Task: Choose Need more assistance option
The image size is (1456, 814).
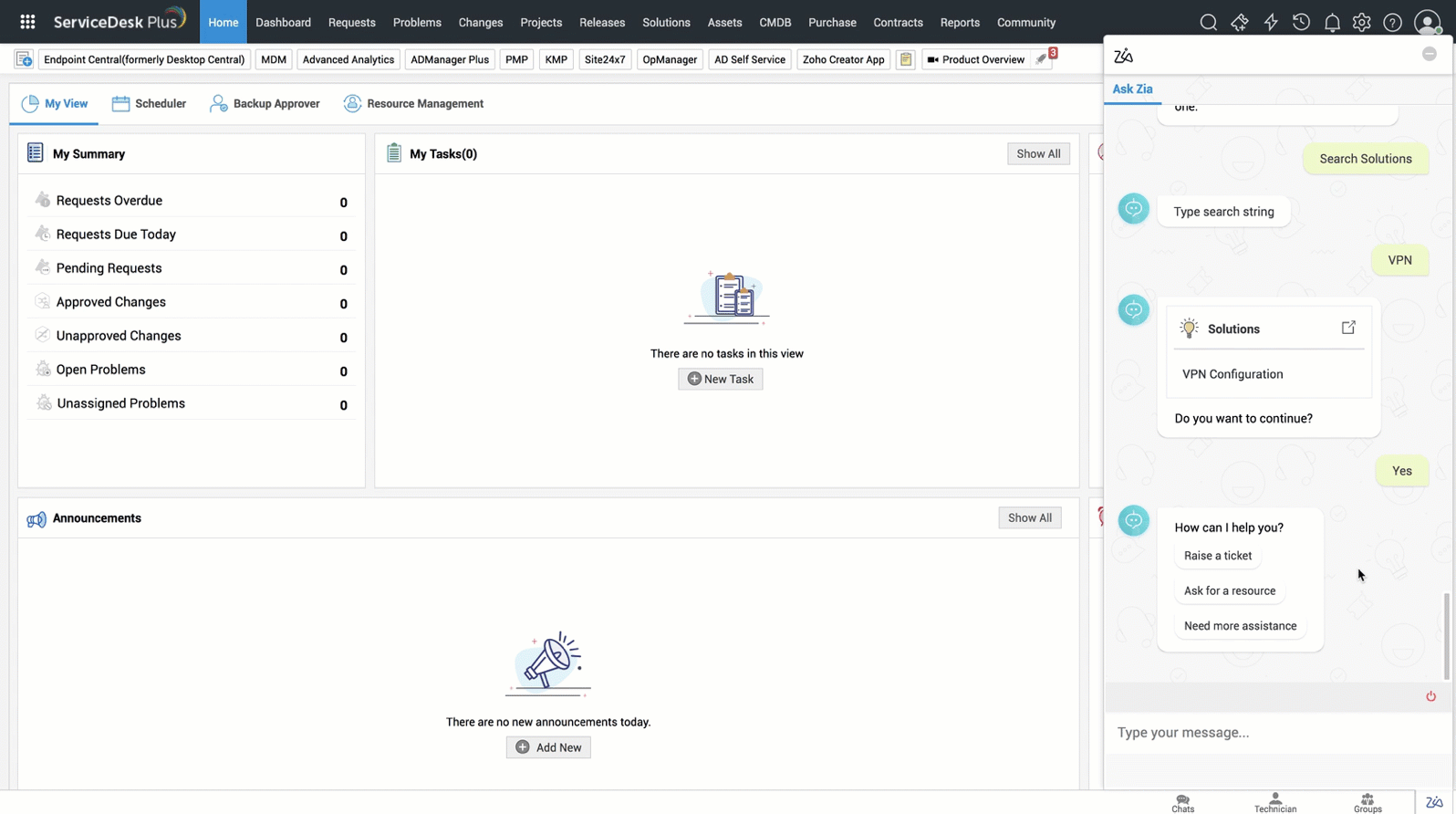Action: (x=1240, y=626)
